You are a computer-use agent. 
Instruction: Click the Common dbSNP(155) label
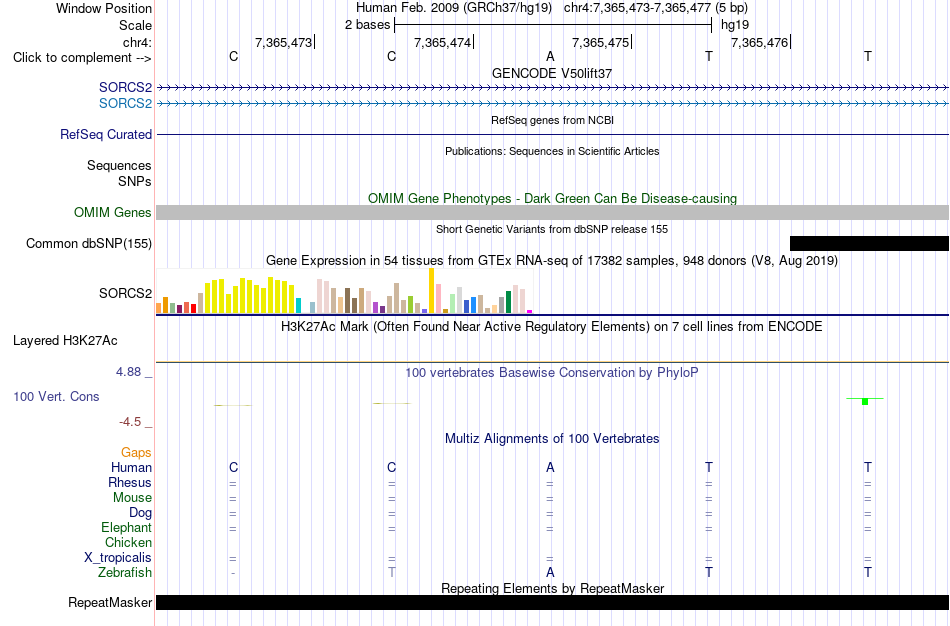coord(89,244)
